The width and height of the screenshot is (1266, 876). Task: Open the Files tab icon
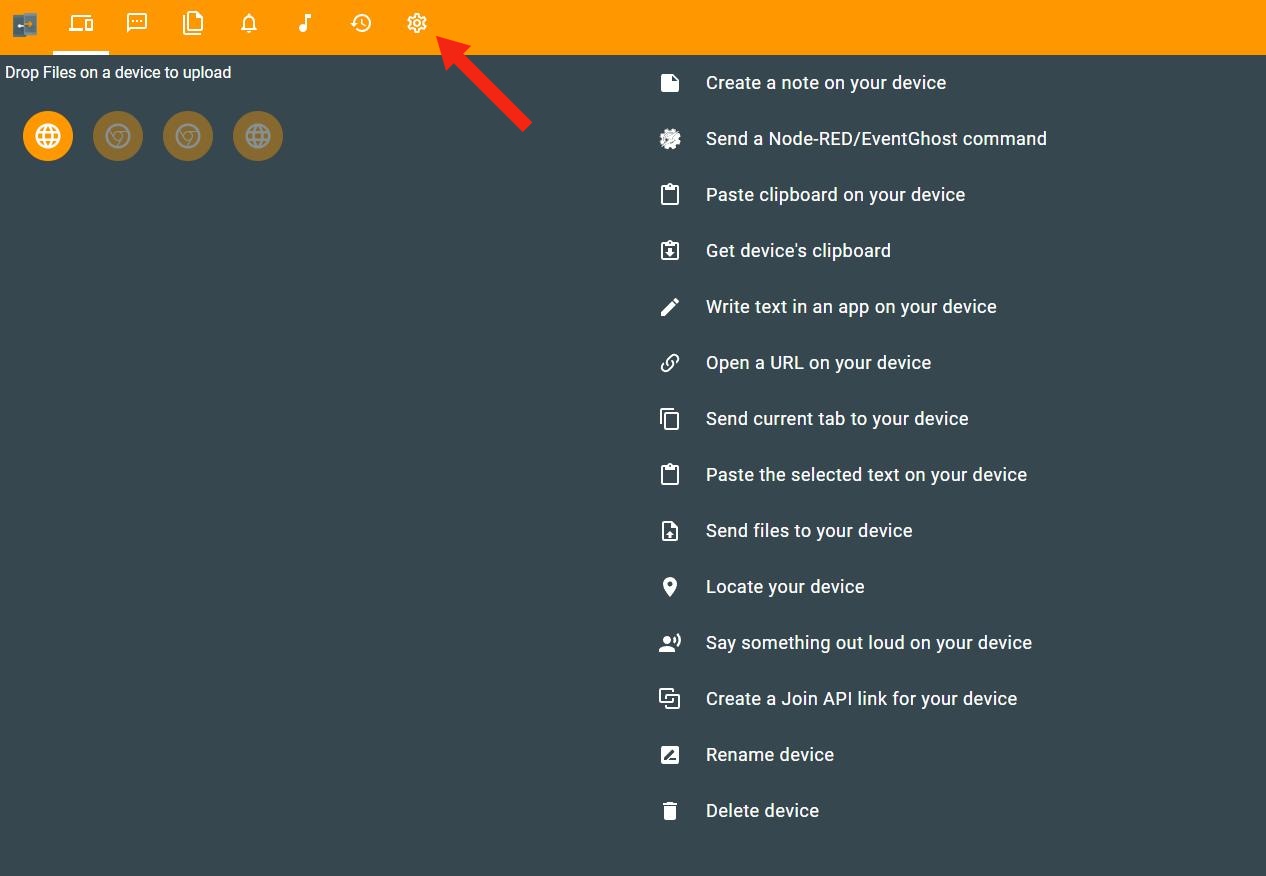(193, 23)
